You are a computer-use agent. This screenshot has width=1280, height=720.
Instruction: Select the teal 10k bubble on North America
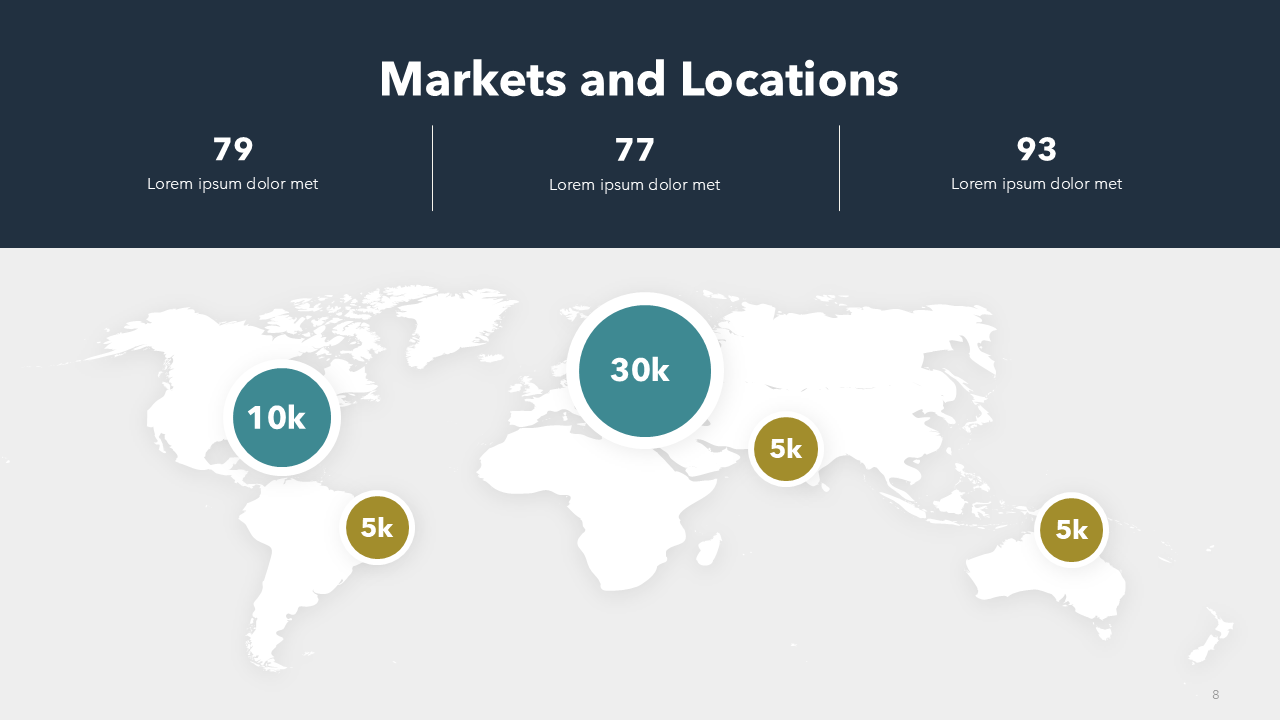pos(282,418)
